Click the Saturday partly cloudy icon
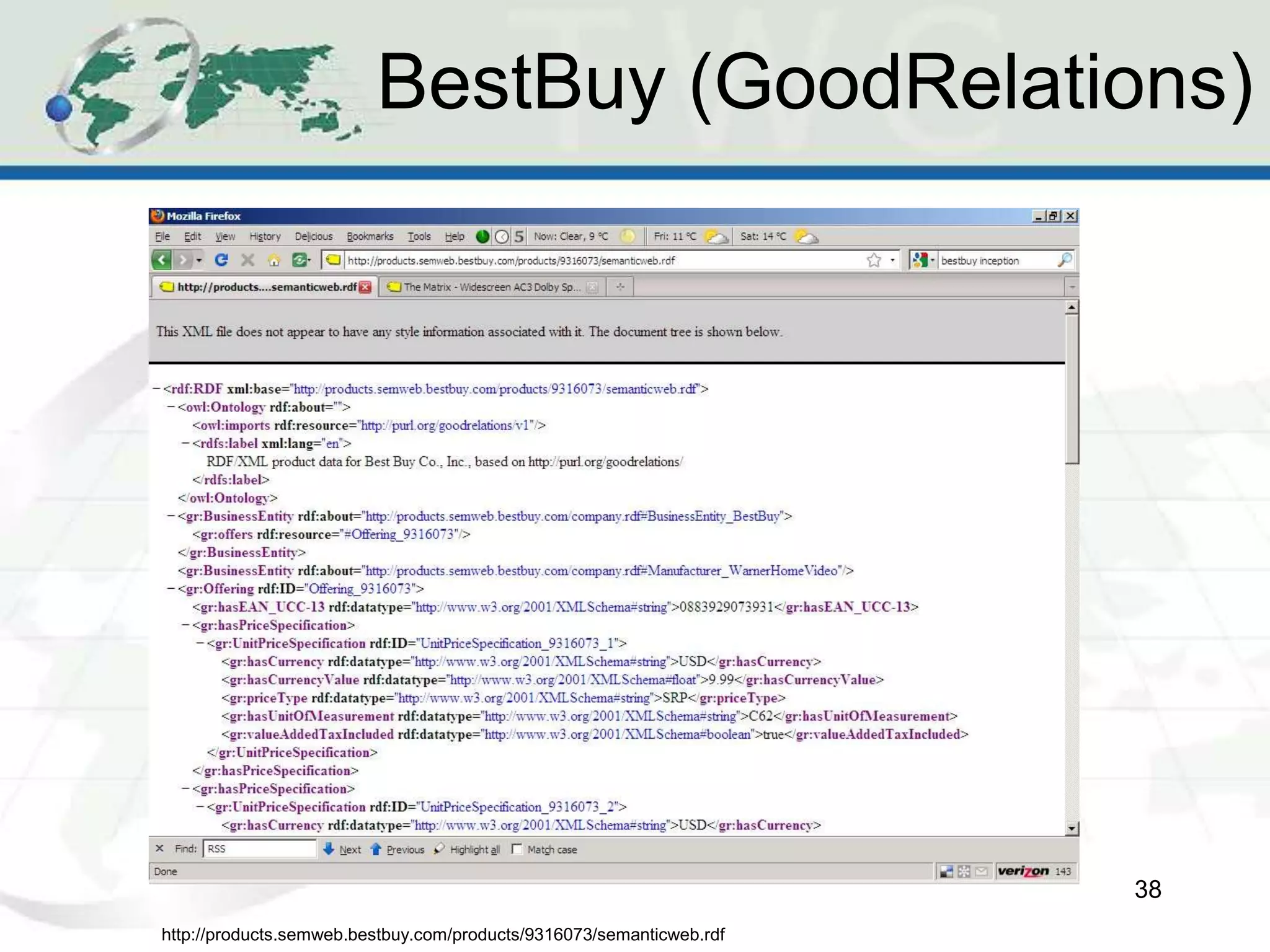Viewport: 1270px width, 952px height. [806, 237]
